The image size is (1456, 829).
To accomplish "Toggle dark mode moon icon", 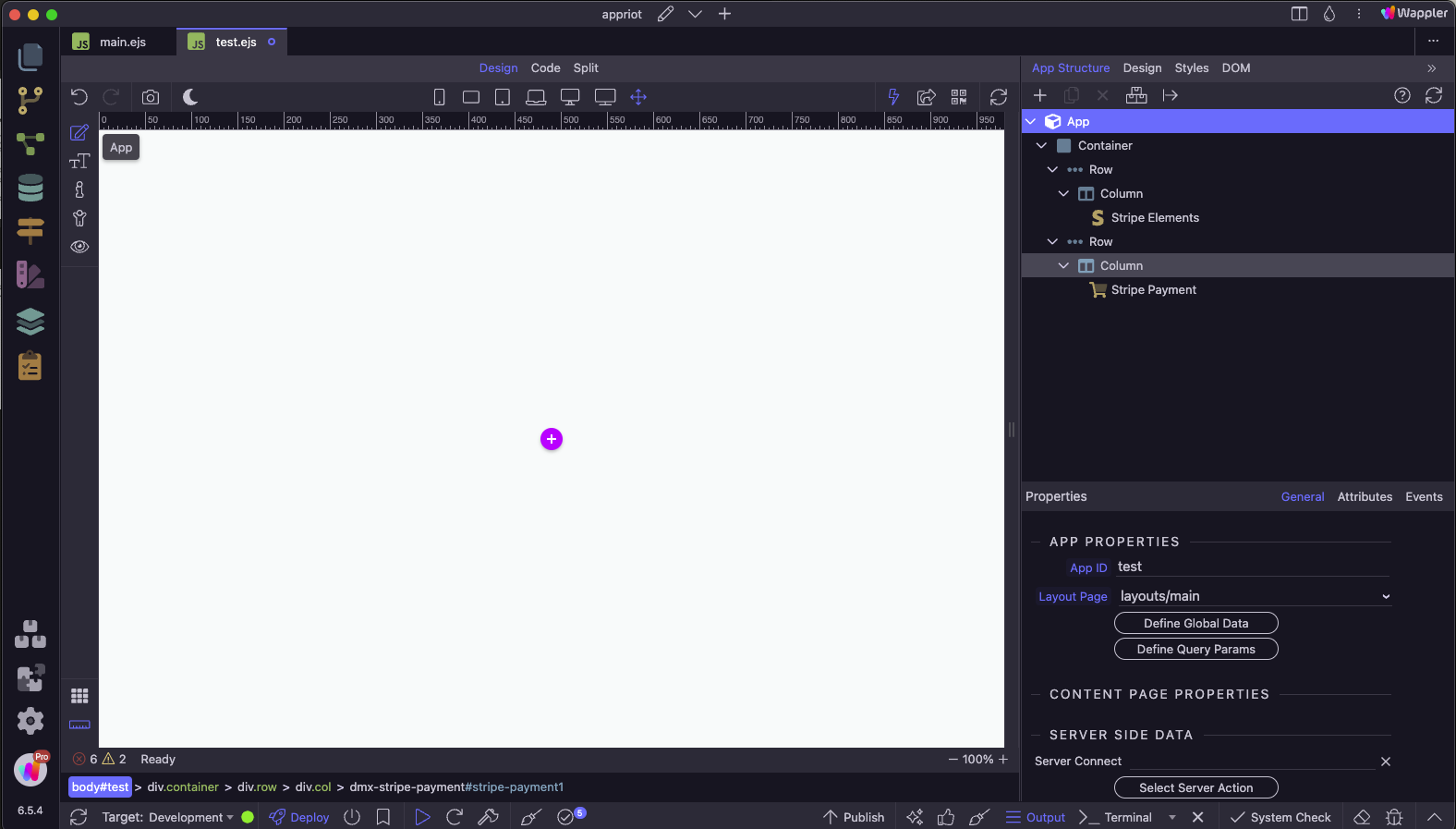I will tap(190, 97).
